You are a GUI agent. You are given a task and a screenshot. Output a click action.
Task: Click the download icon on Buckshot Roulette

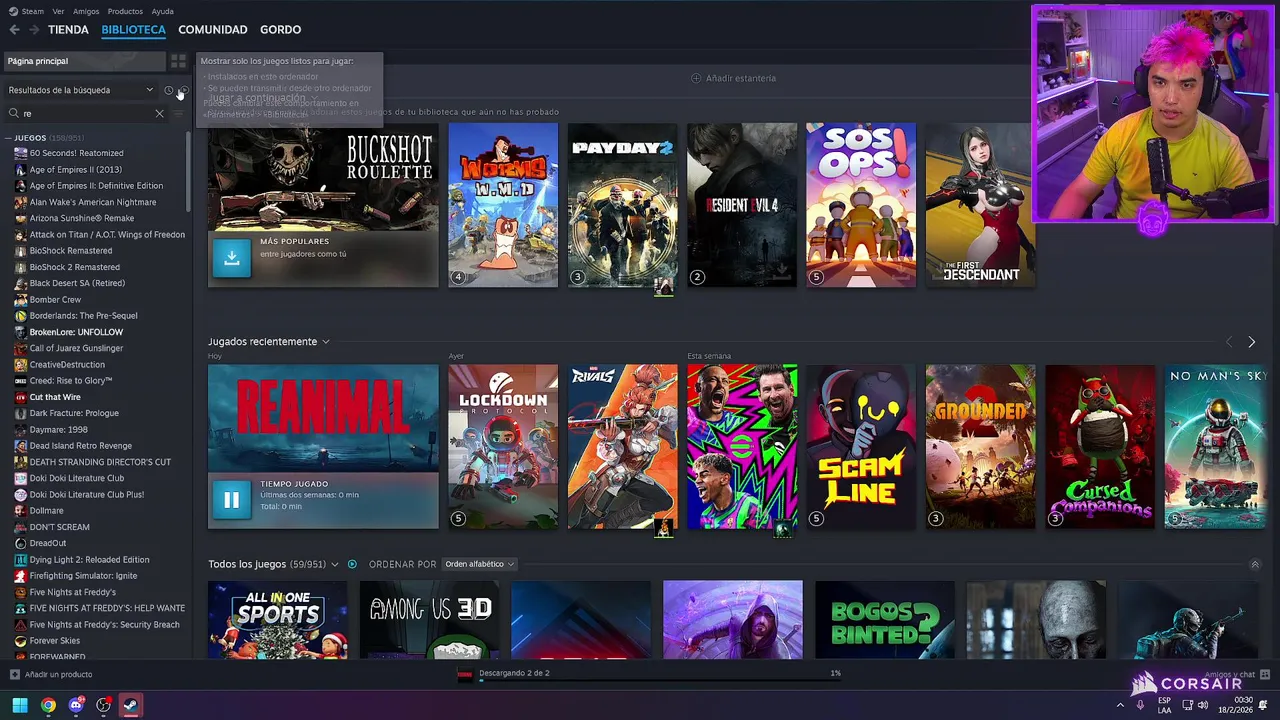[x=231, y=258]
